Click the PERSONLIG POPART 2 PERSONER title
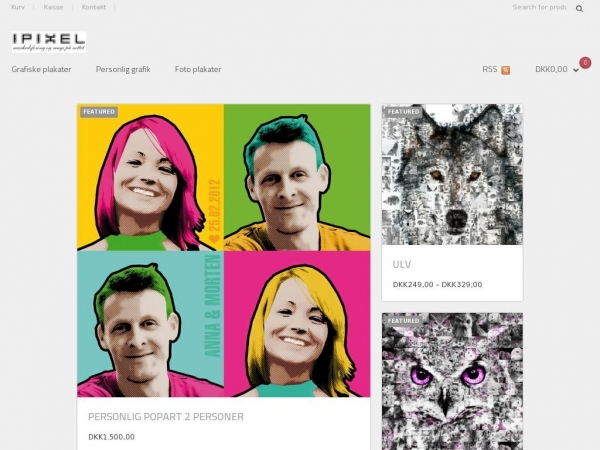600x450 pixels. (x=166, y=416)
